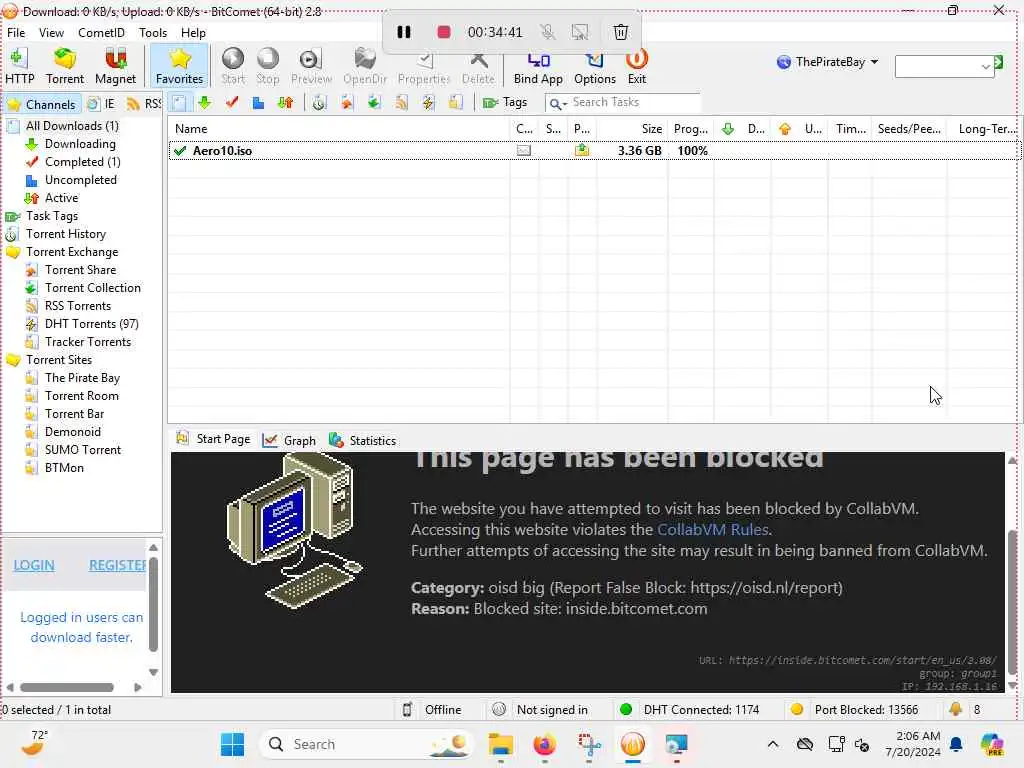Open the Tools menu
This screenshot has height=768, width=1024.
pyautogui.click(x=153, y=33)
